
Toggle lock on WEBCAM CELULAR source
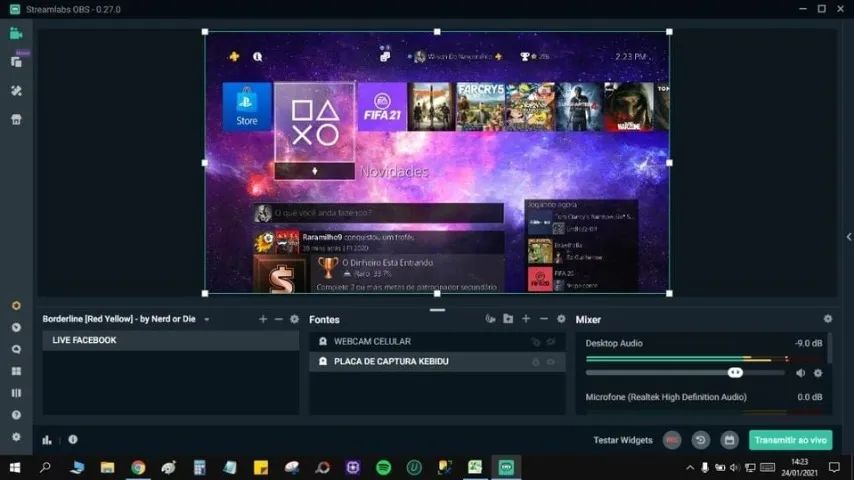tap(536, 342)
